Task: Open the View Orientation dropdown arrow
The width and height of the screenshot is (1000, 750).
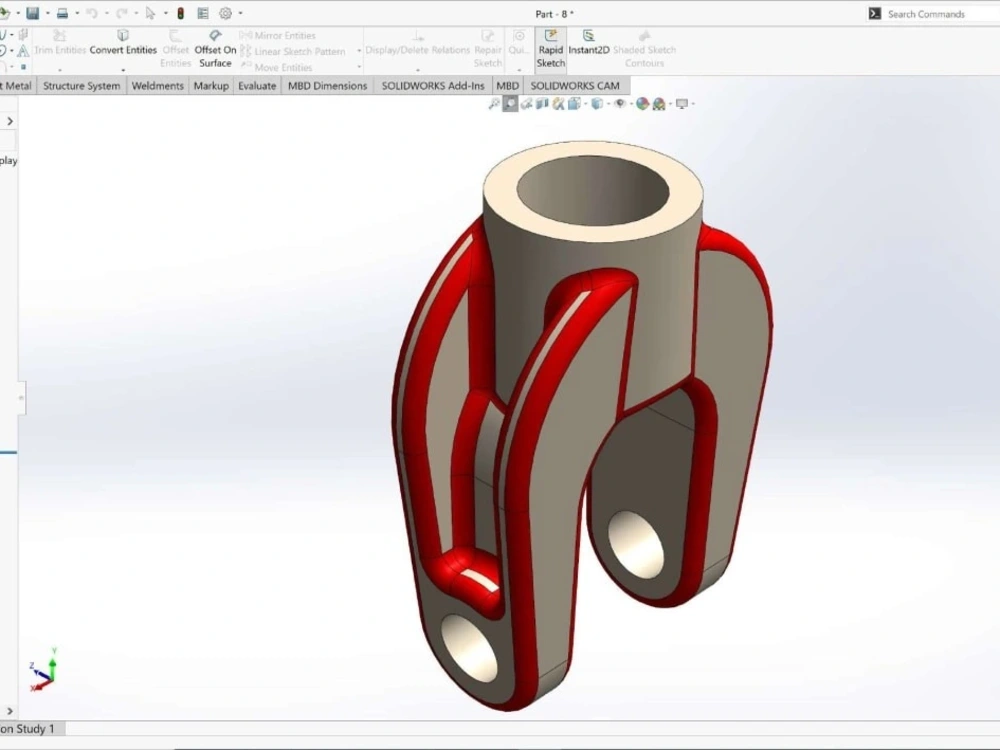Action: [585, 103]
